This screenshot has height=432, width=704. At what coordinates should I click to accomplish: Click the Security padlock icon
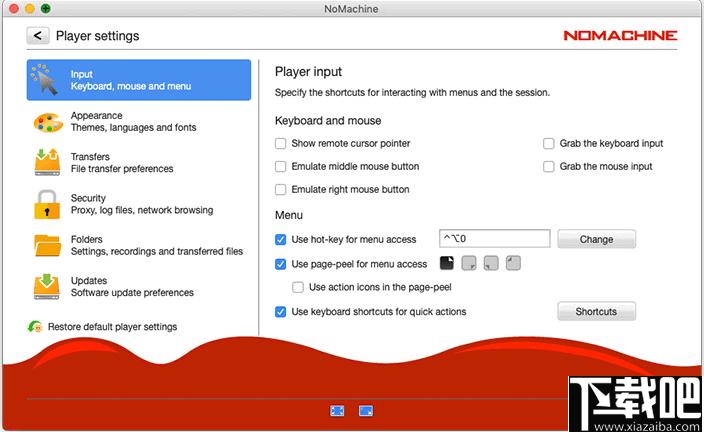pyautogui.click(x=47, y=204)
